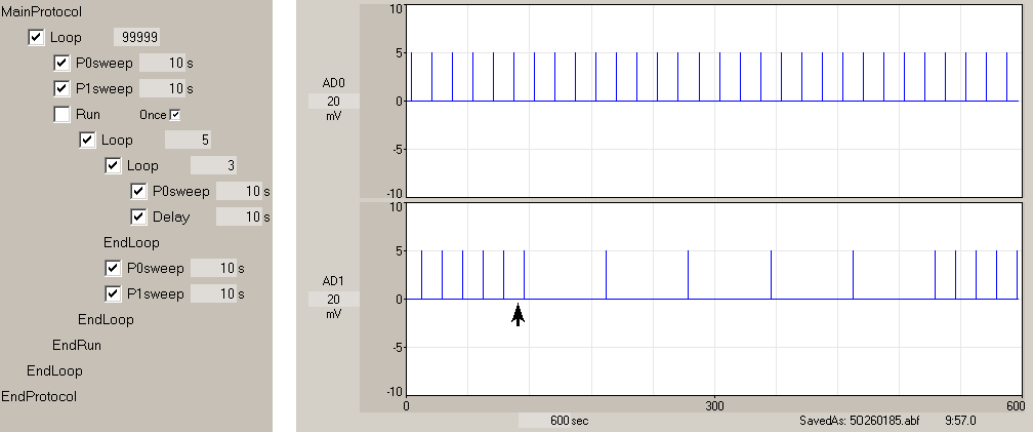The height and width of the screenshot is (432, 1033).
Task: Enable the Run checkbox
Action: 61,115
